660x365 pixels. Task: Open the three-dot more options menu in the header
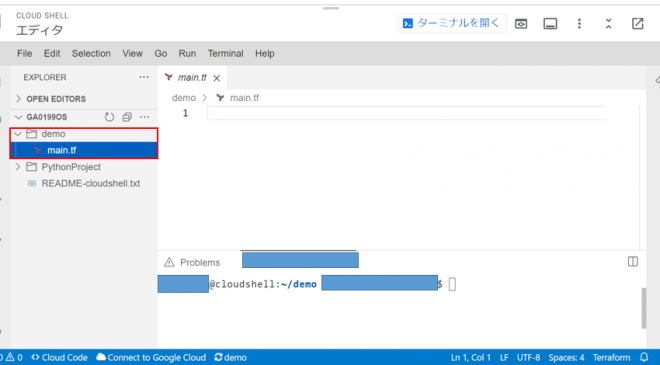[x=579, y=24]
